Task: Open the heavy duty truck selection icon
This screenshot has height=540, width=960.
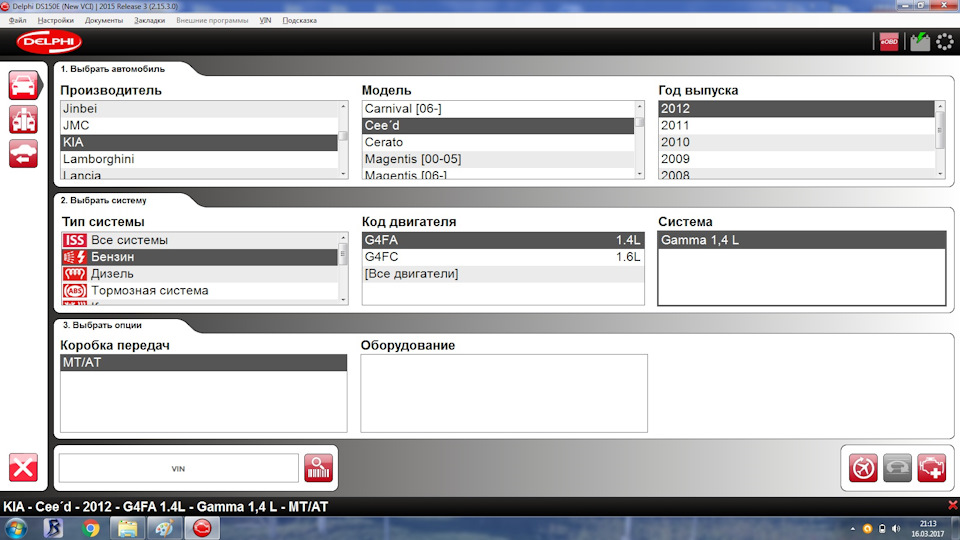Action: 23,119
